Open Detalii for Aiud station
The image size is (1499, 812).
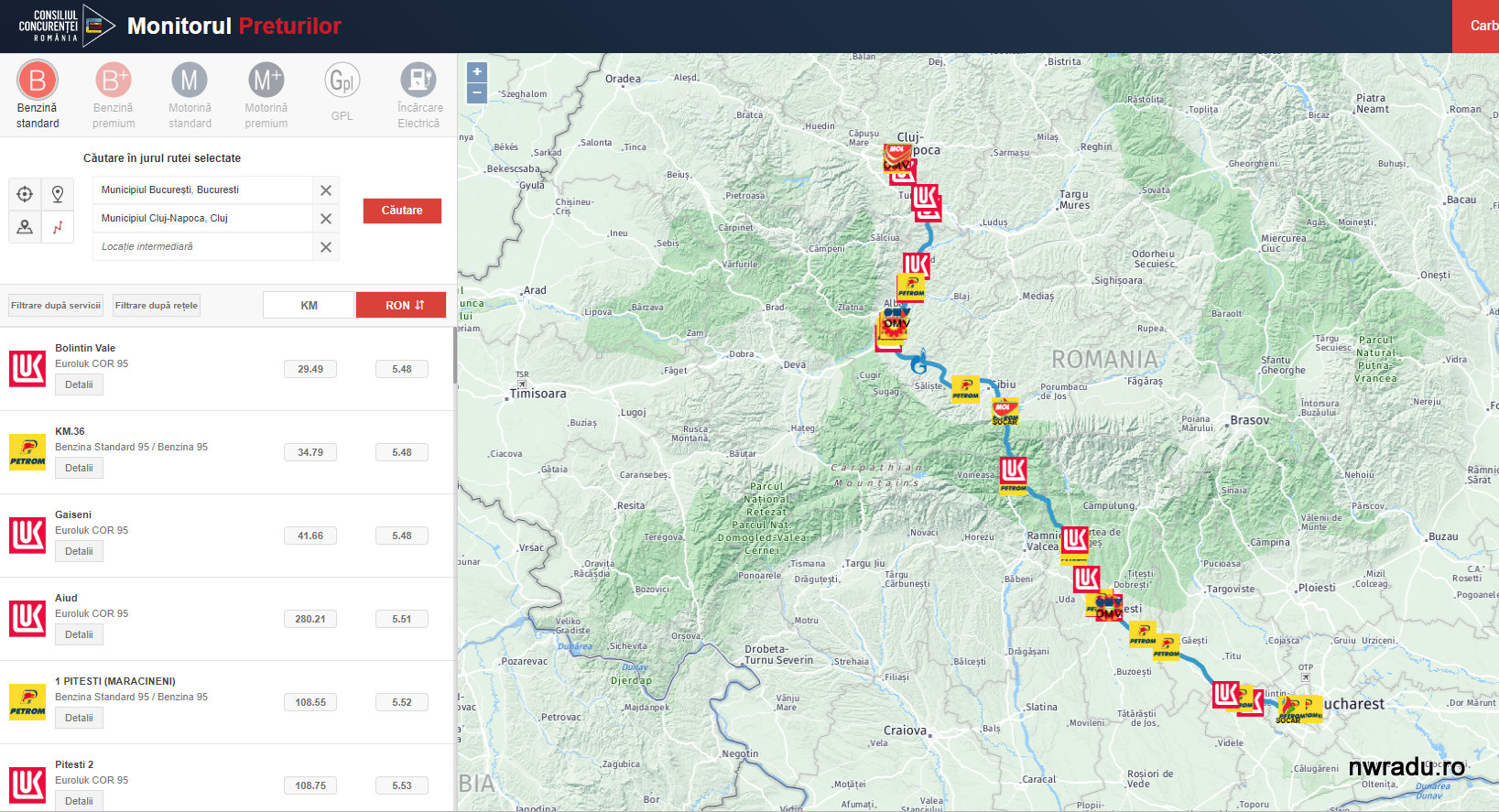pyautogui.click(x=79, y=634)
